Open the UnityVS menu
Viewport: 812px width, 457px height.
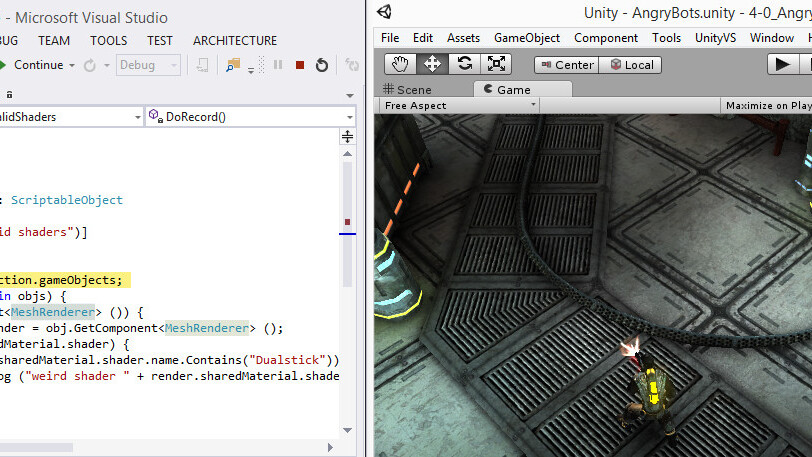coord(715,38)
